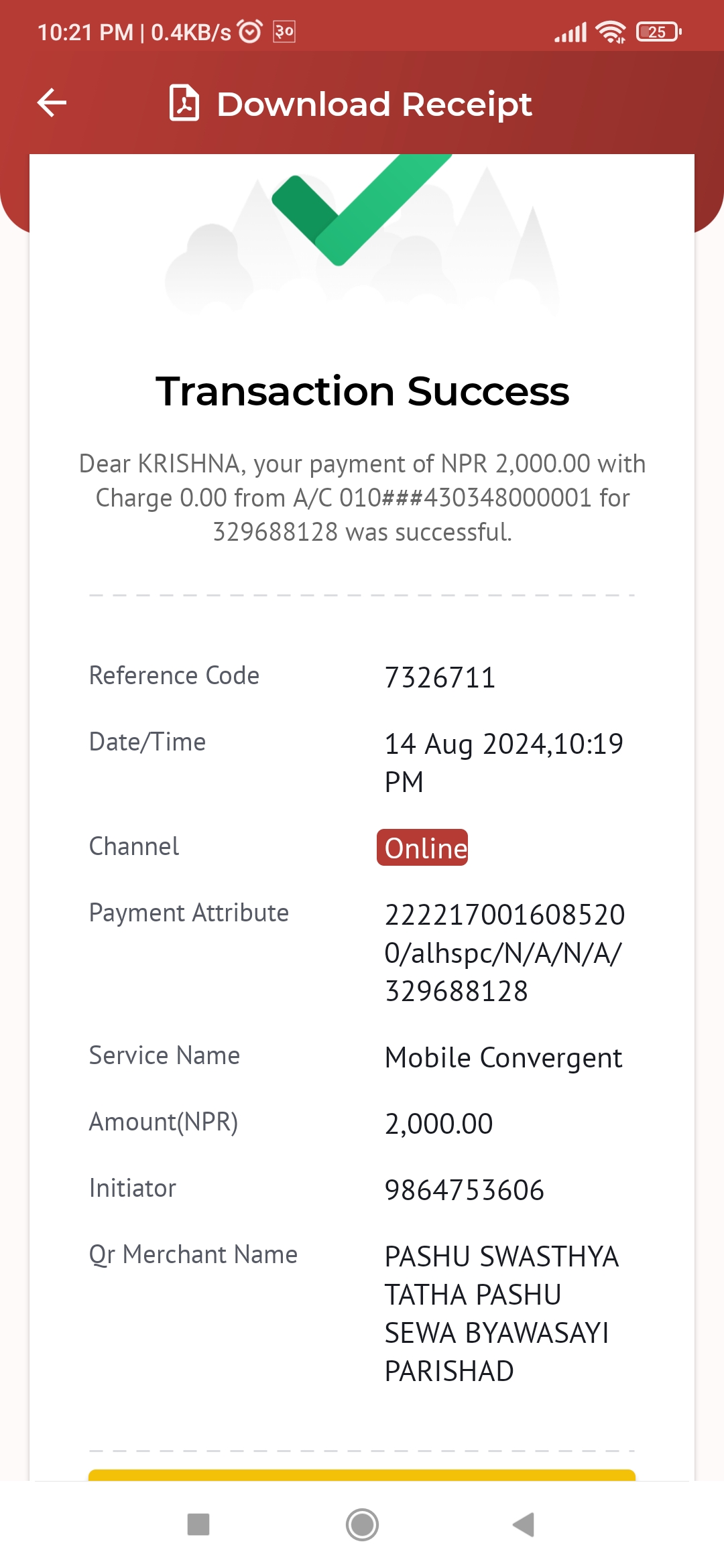Tap the Download Receipt label

pos(374,104)
